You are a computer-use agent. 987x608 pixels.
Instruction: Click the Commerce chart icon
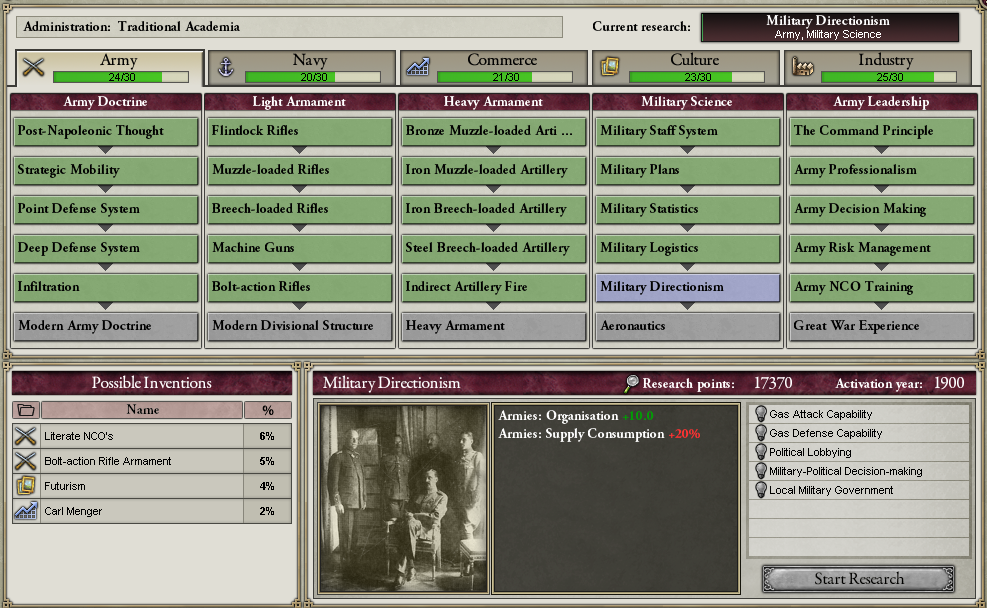tap(418, 67)
